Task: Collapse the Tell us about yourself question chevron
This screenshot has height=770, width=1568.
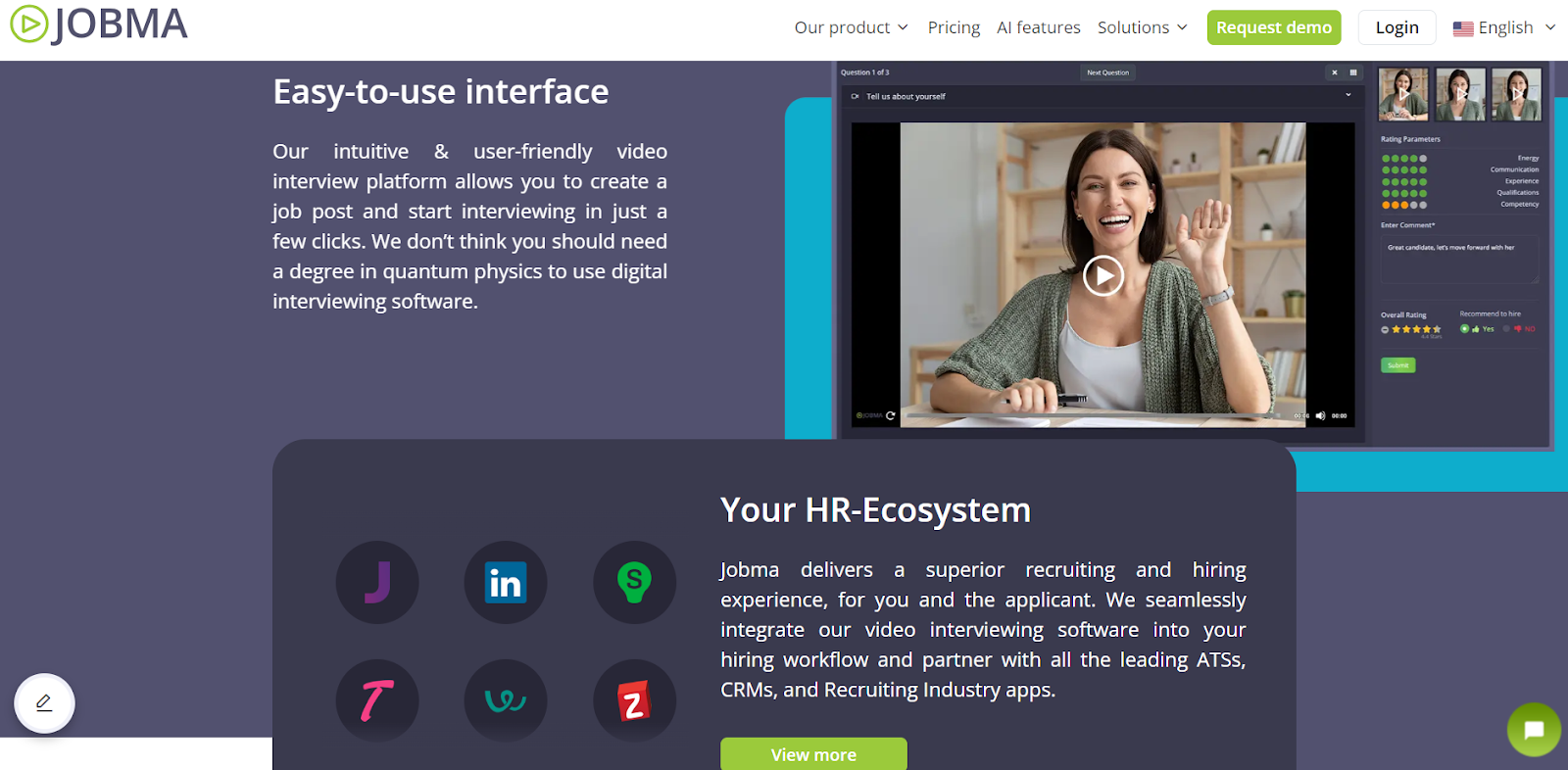Action: point(1348,95)
